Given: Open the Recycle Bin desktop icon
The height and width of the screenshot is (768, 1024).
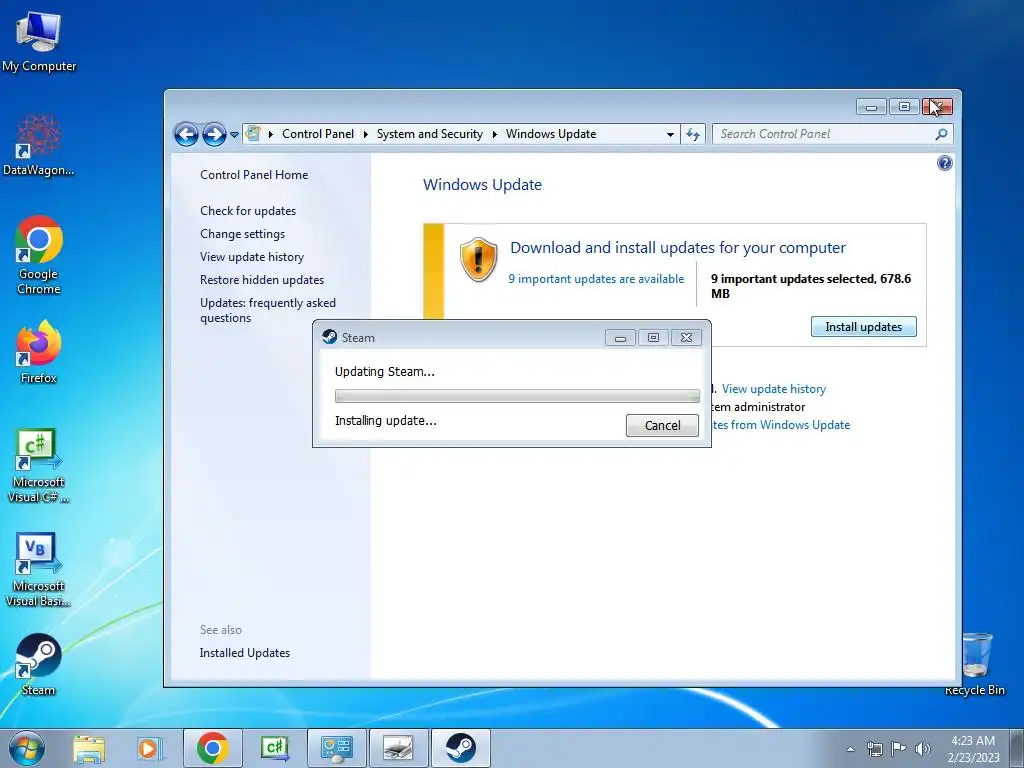Looking at the screenshot, I should [975, 664].
